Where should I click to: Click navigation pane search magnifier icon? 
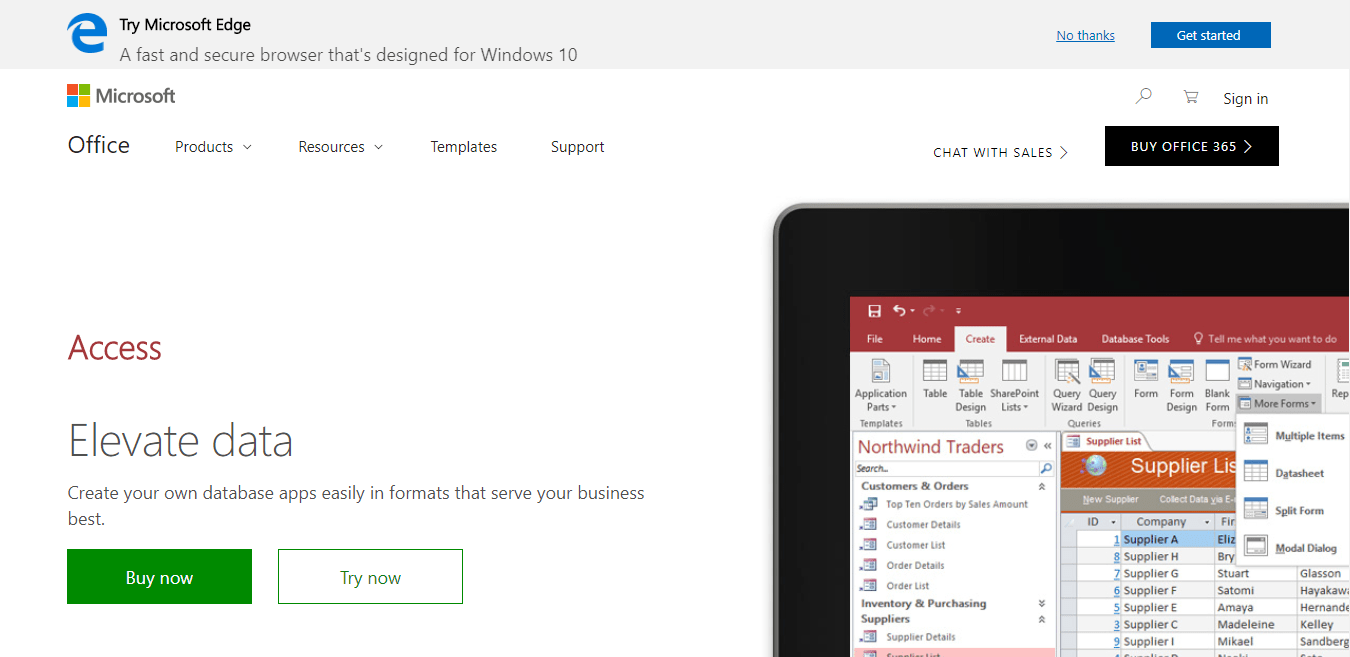[x=1046, y=468]
